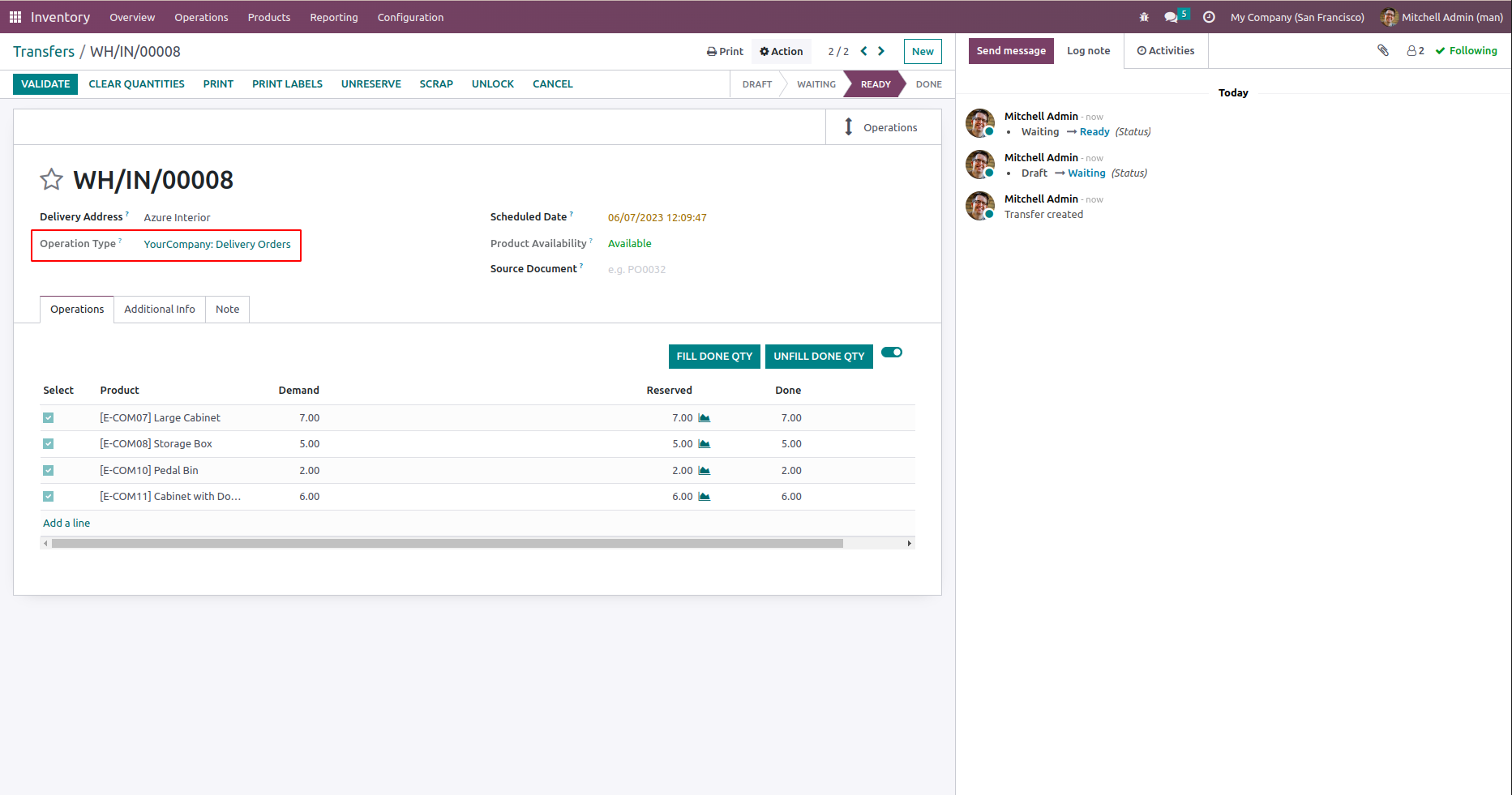Click the Unlock button
This screenshot has width=1512, height=795.
point(493,84)
